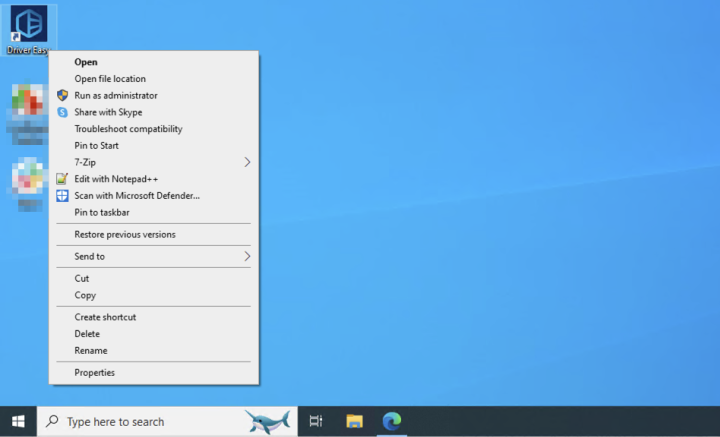Select Pin to taskbar option
Viewport: 720px width, 437px height.
[x=102, y=212]
